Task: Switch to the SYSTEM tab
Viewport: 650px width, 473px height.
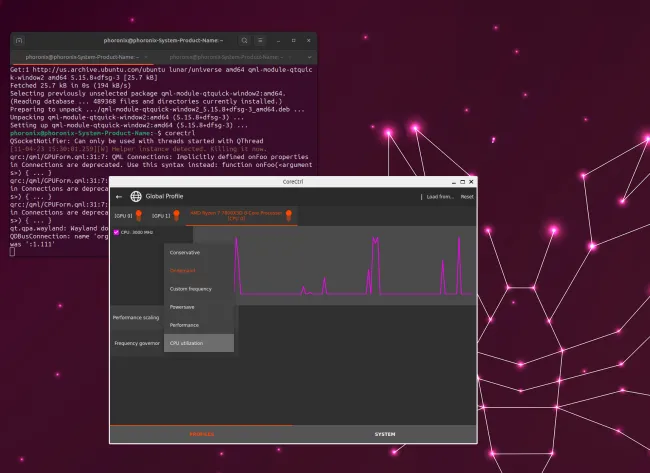Action: pos(384,434)
